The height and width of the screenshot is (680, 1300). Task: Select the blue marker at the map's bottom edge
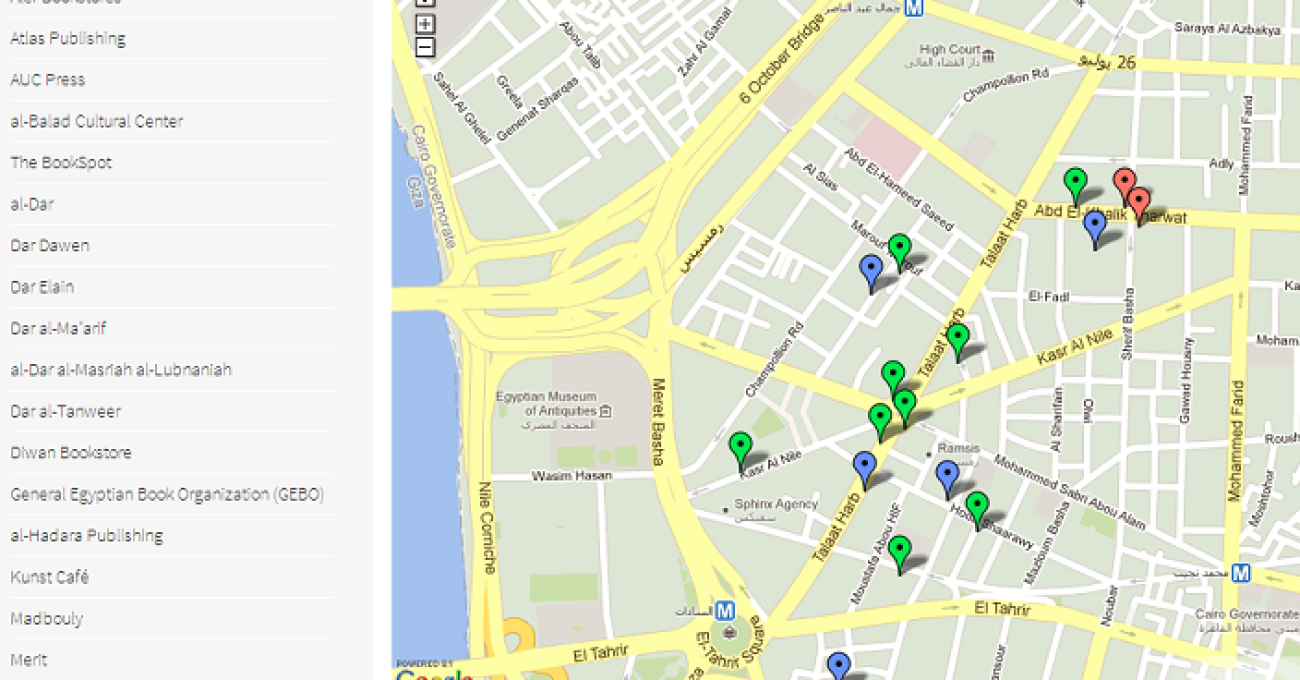click(839, 666)
